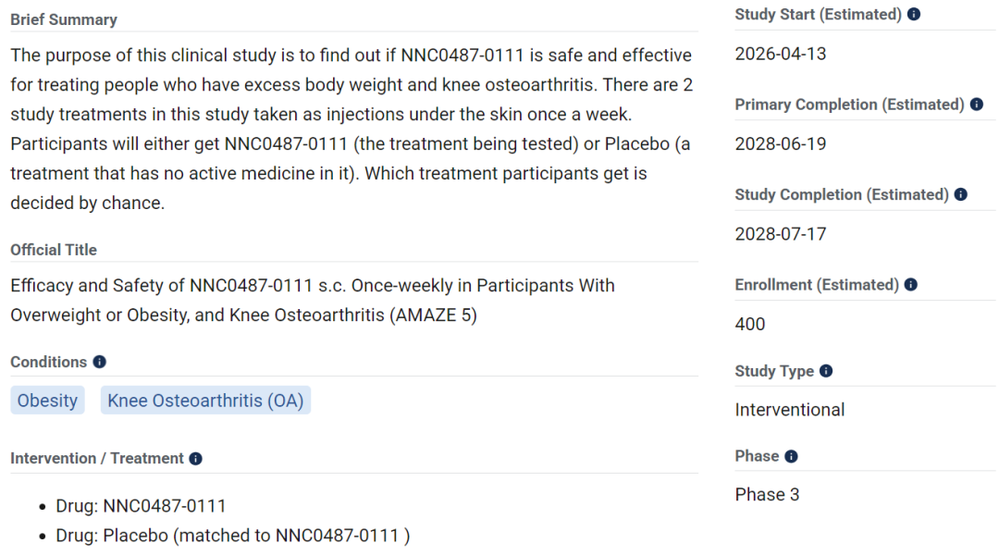The height and width of the screenshot is (556, 999).
Task: Click the study completion date 2028-07-17
Action: [781, 234]
